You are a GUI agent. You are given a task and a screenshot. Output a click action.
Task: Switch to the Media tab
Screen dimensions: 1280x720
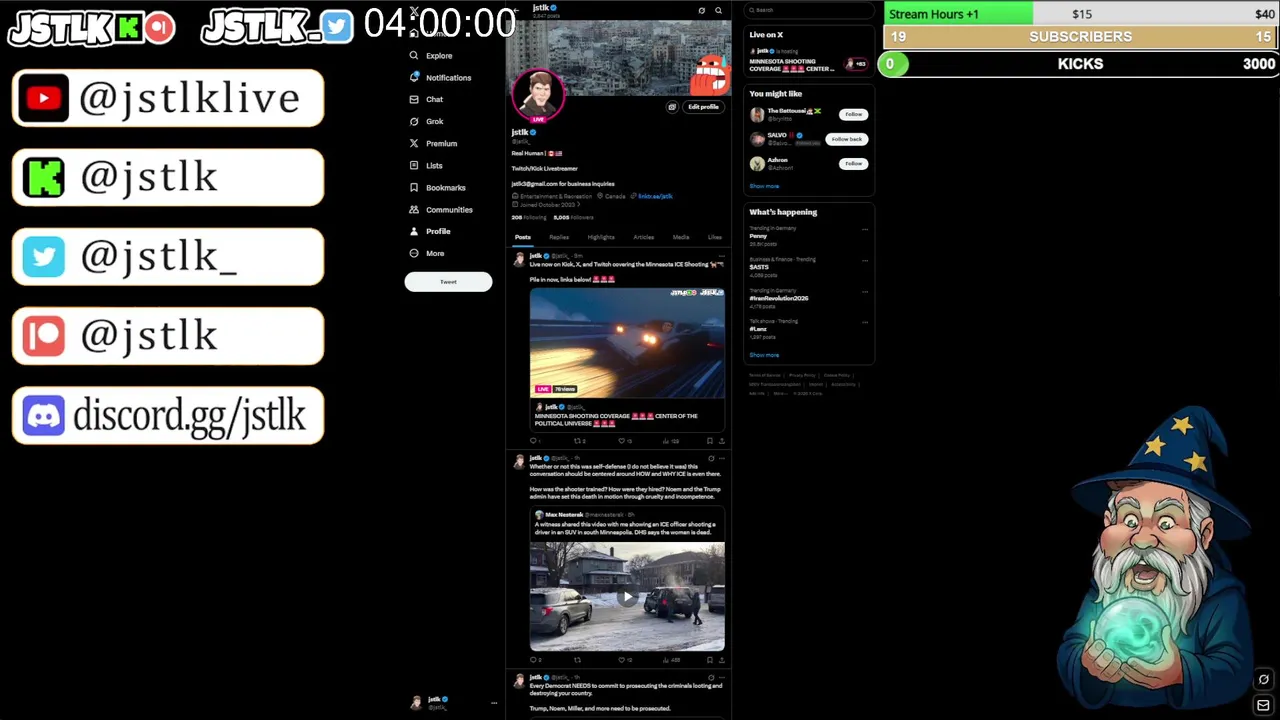[x=681, y=238]
